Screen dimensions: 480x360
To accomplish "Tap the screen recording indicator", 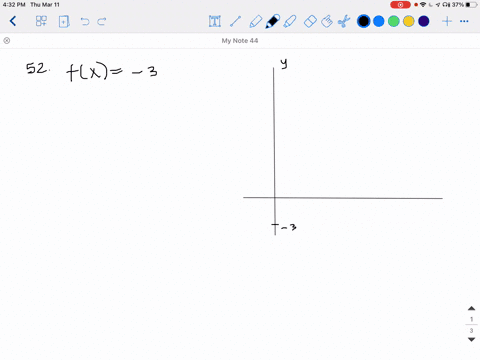I will (x=400, y=5).
